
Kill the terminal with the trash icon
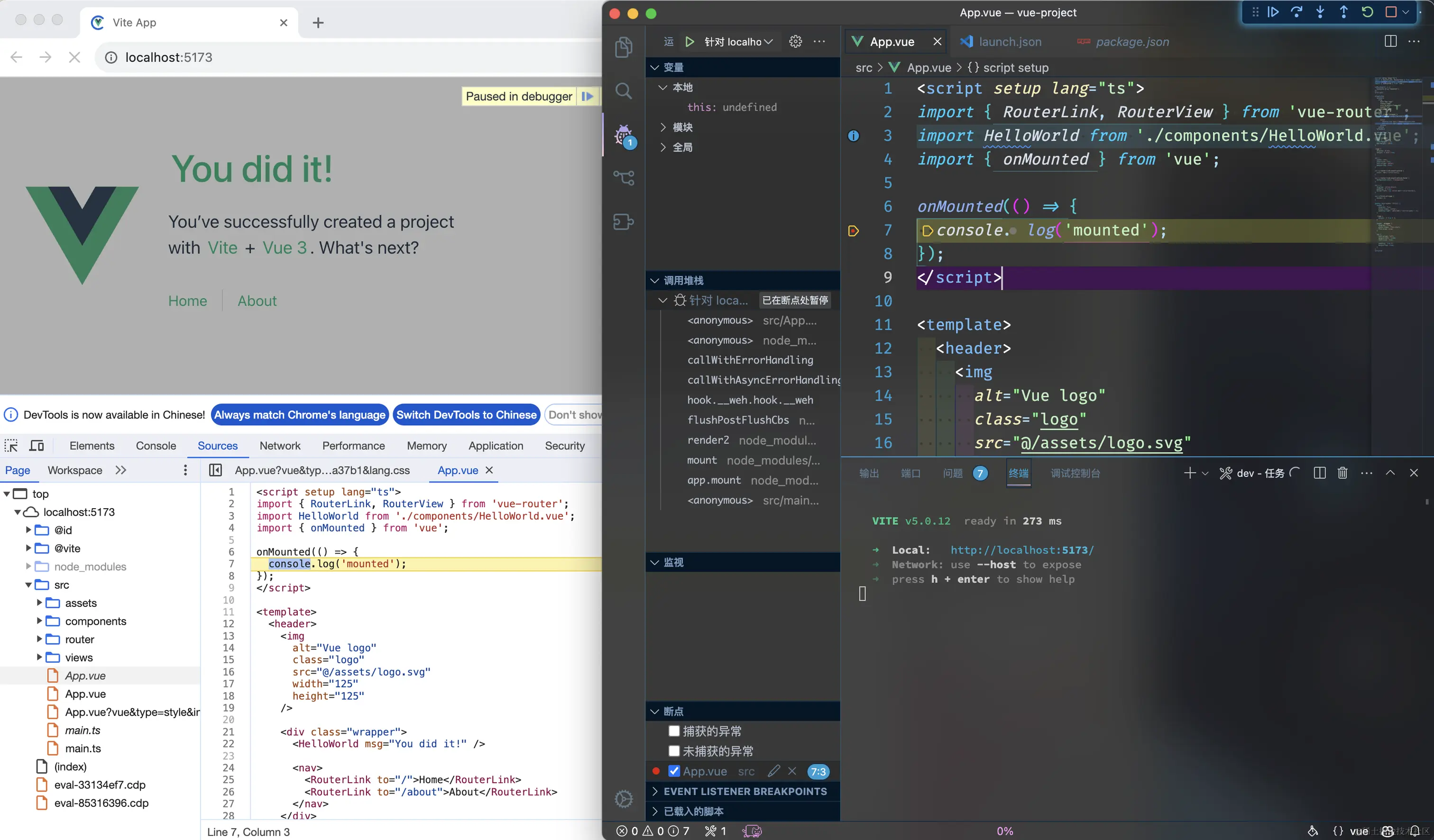(x=1342, y=473)
